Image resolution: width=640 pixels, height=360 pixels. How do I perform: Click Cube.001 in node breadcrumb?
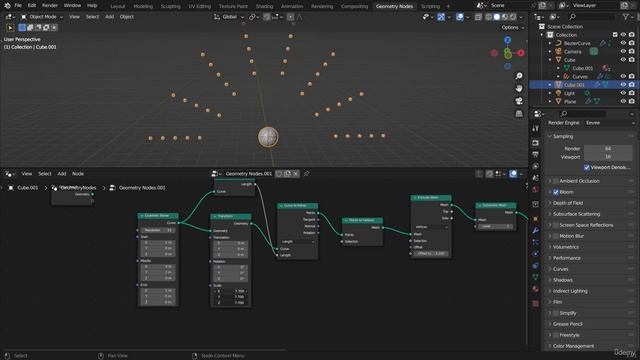click(x=27, y=188)
